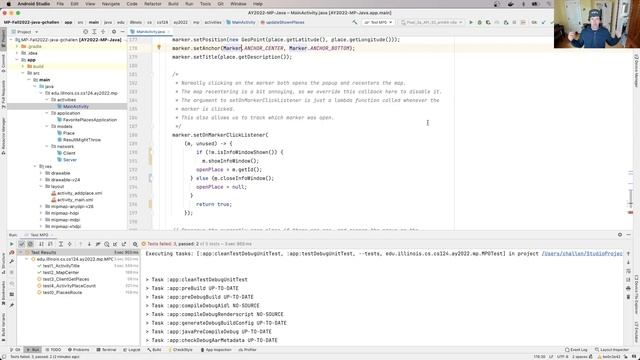Image resolution: width=640 pixels, height=360 pixels.
Task: Toggle show ignored tests filter
Action: [30, 244]
